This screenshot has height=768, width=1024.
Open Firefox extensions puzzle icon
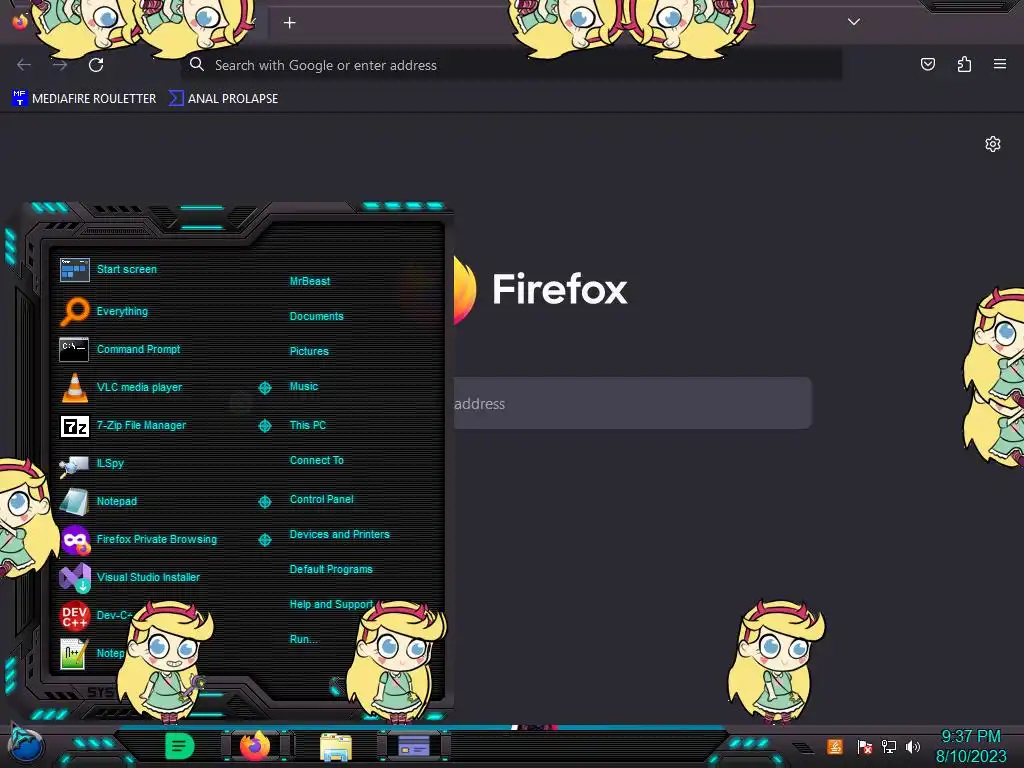pos(964,64)
